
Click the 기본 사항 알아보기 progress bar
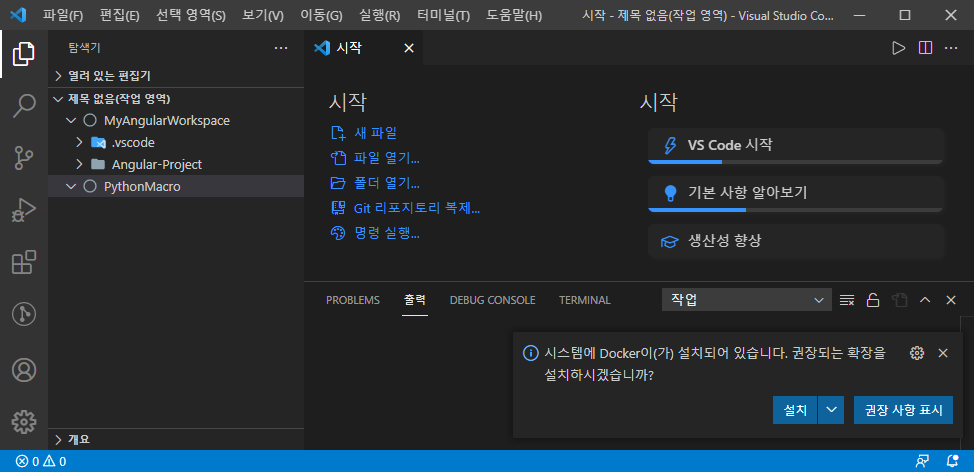[795, 210]
